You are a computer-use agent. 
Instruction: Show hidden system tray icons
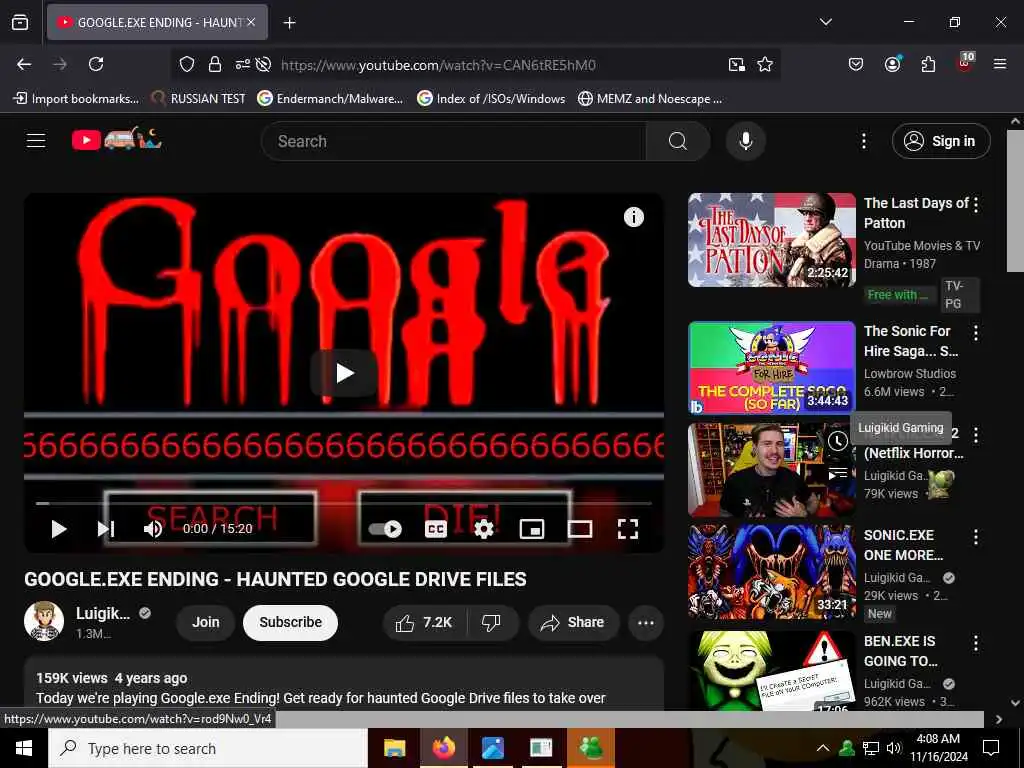coord(823,748)
